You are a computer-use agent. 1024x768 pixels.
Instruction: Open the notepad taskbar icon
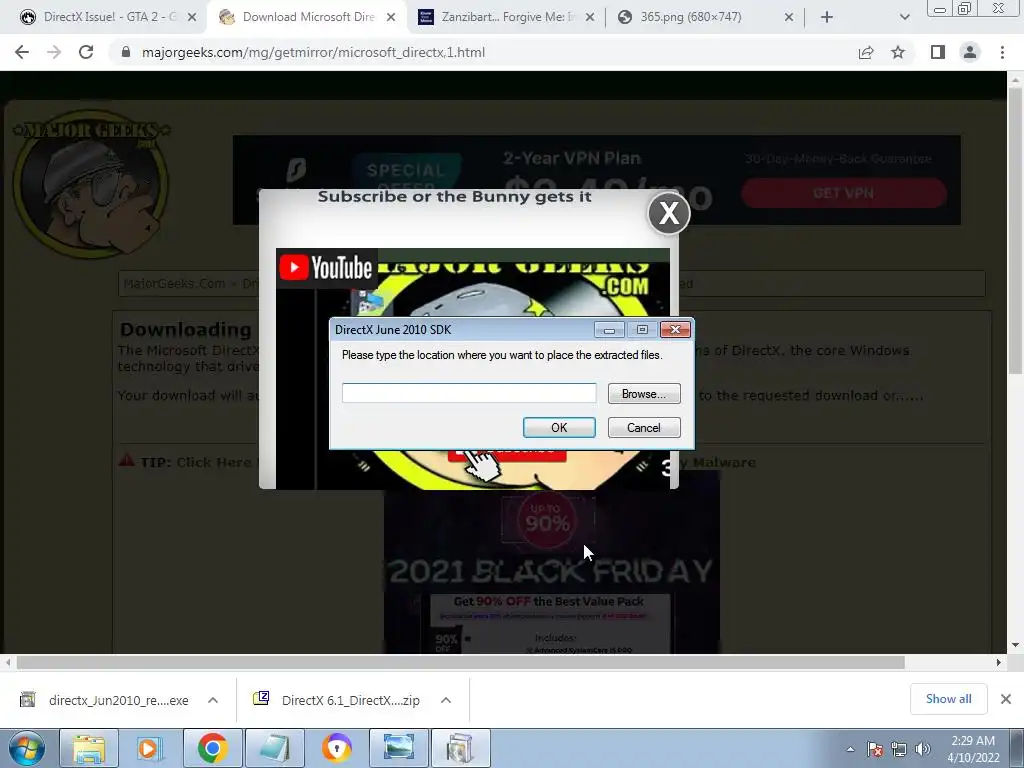click(274, 748)
